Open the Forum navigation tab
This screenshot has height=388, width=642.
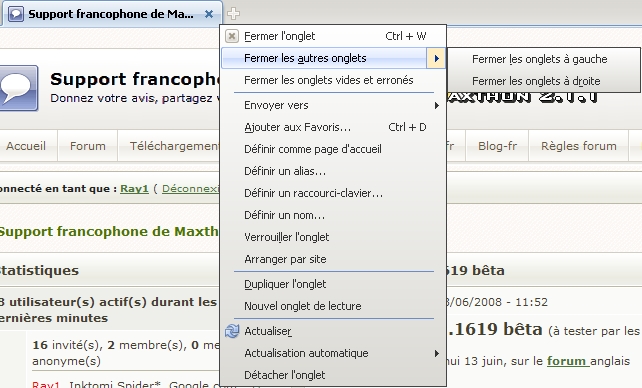tap(88, 146)
